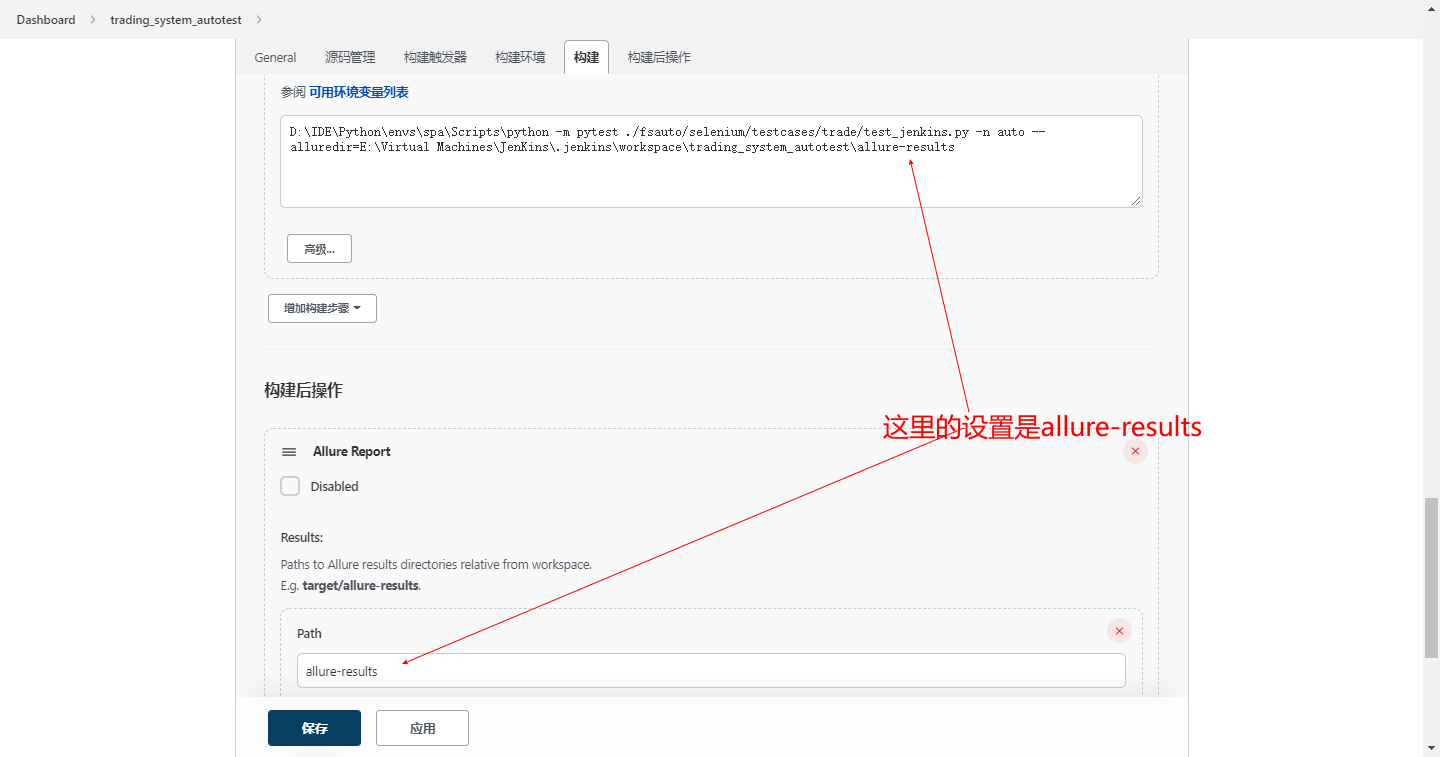
Task: Toggle the Disabled checkbox
Action: 290,486
